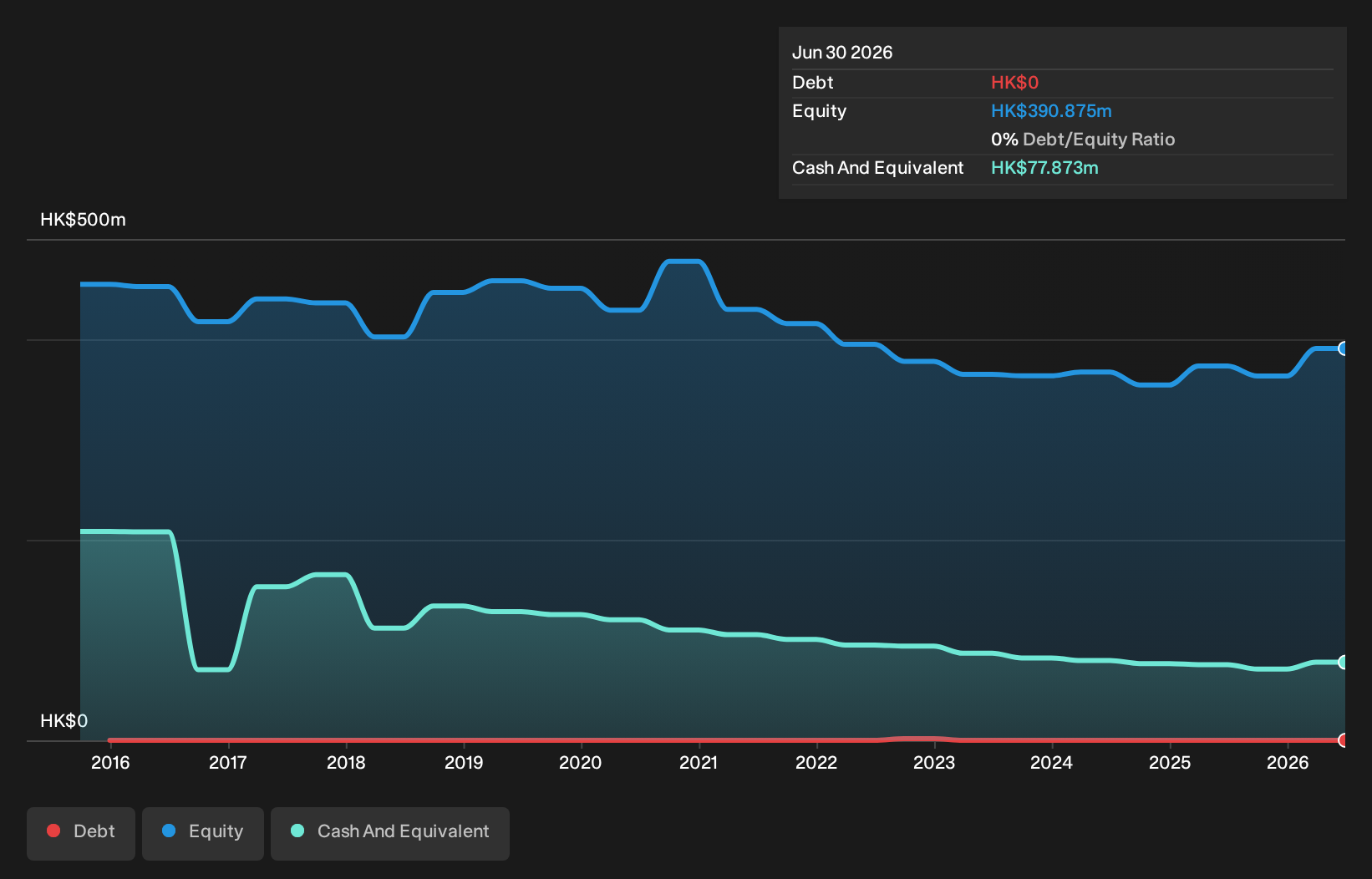Click the HK$77.873m cash value

pos(1044,168)
